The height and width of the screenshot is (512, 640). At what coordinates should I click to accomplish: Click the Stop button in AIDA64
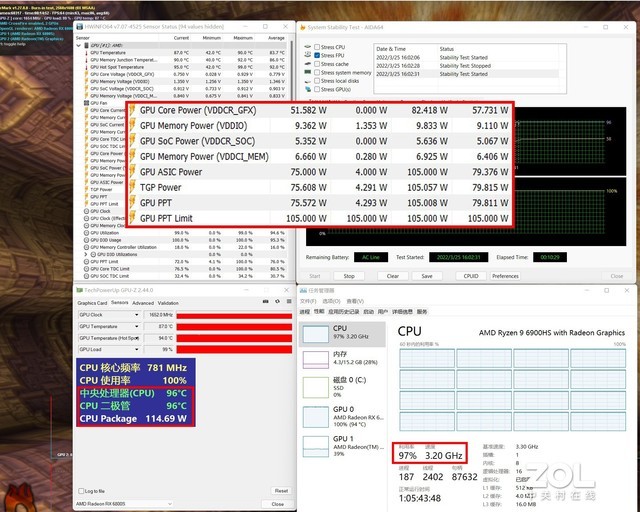click(348, 276)
